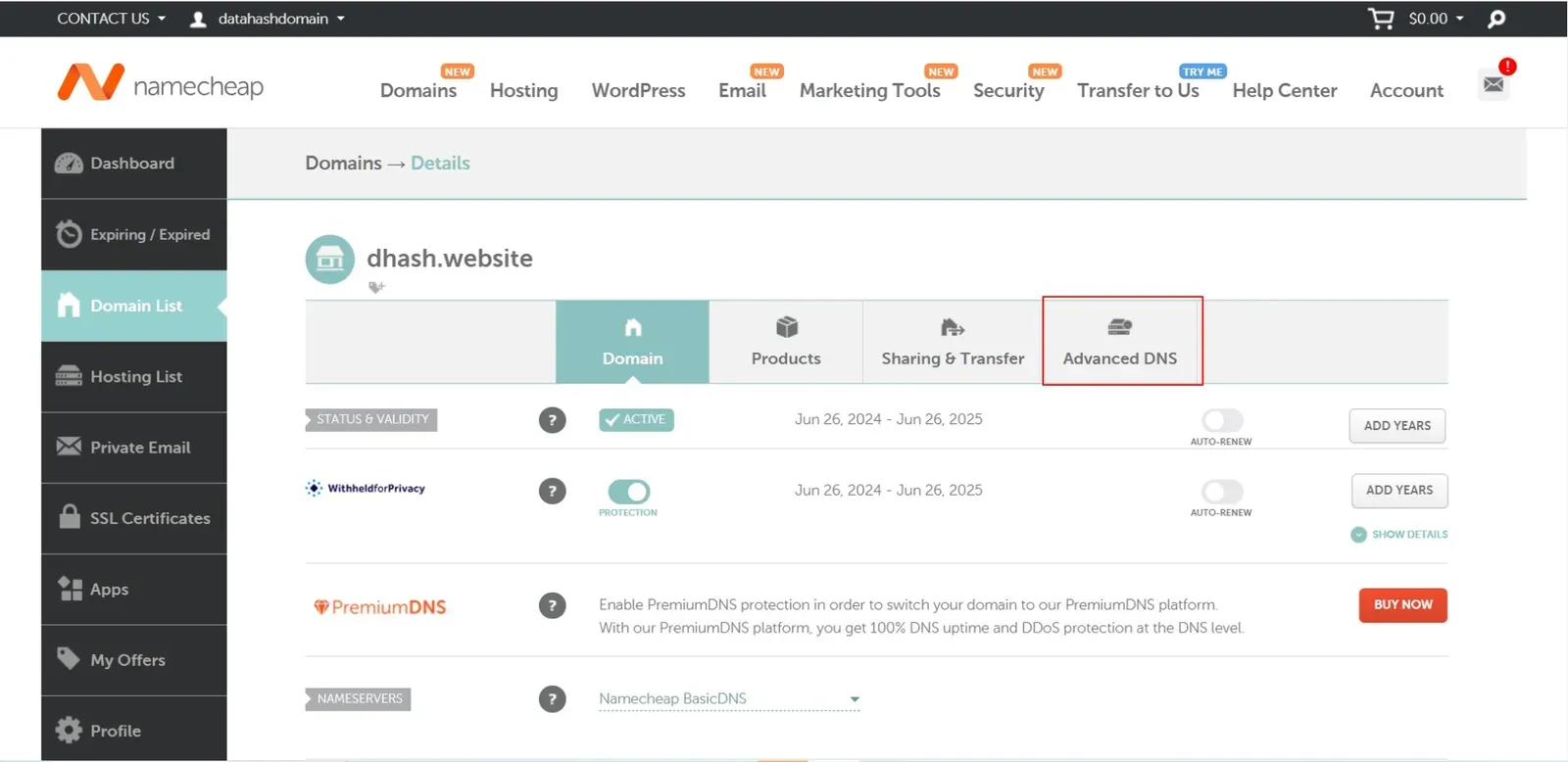Click the Apps blocks icon
The height and width of the screenshot is (762, 1568).
[x=70, y=588]
